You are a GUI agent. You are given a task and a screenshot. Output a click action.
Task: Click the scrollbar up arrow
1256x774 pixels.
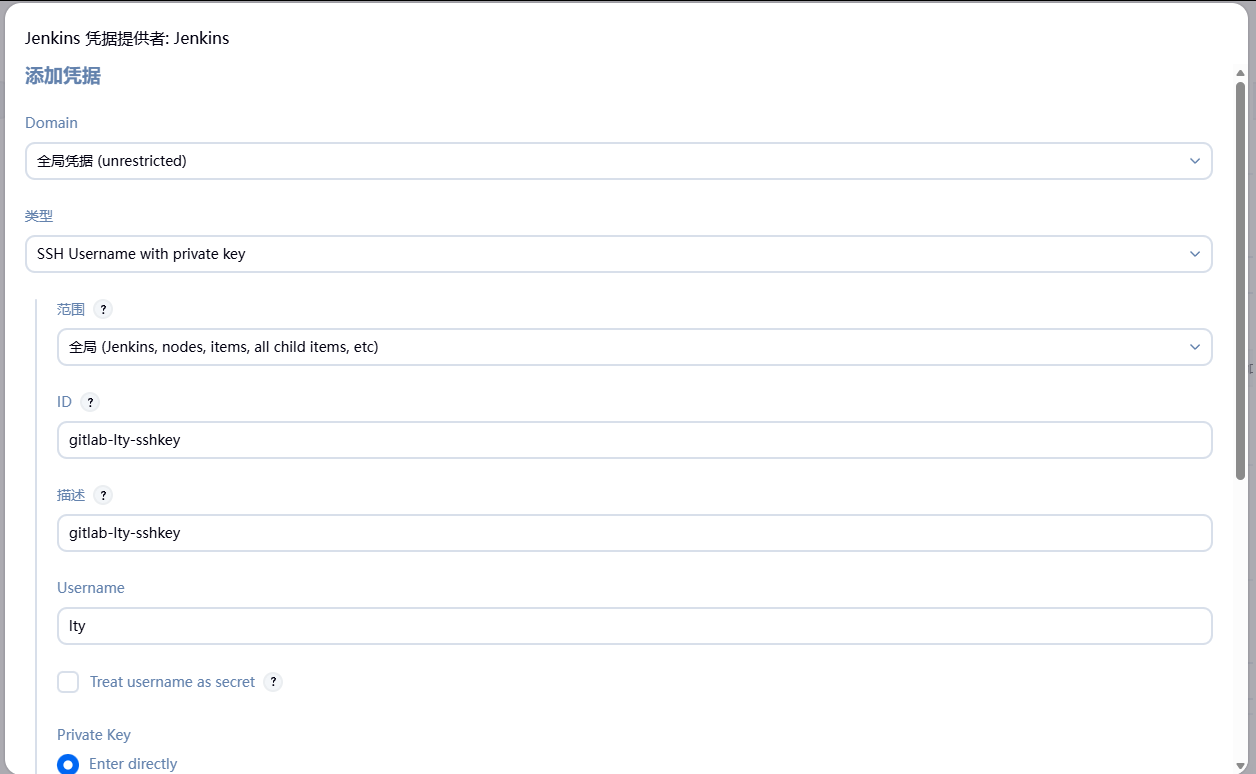click(1241, 72)
